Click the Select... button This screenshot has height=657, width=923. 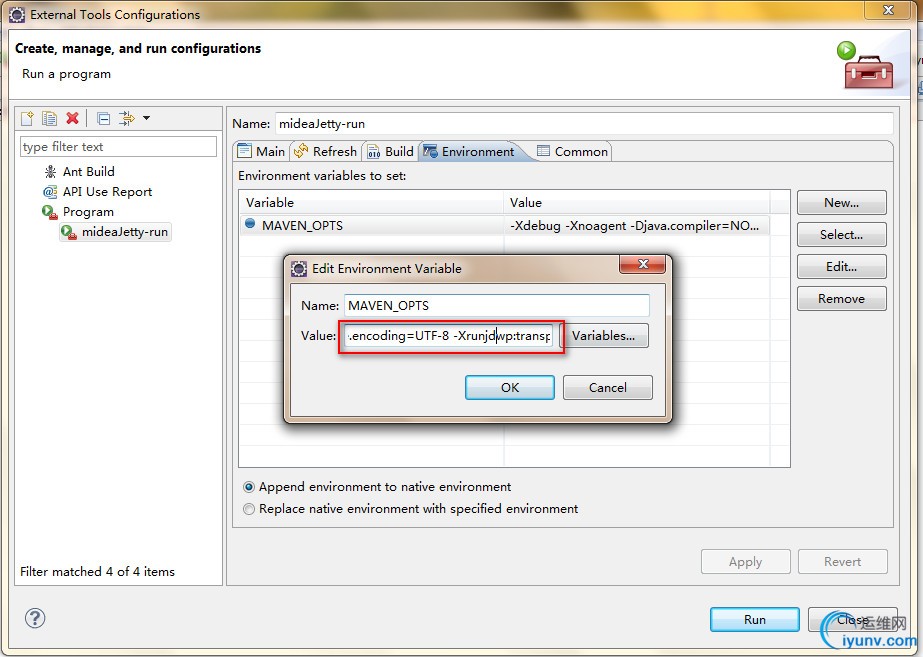841,235
